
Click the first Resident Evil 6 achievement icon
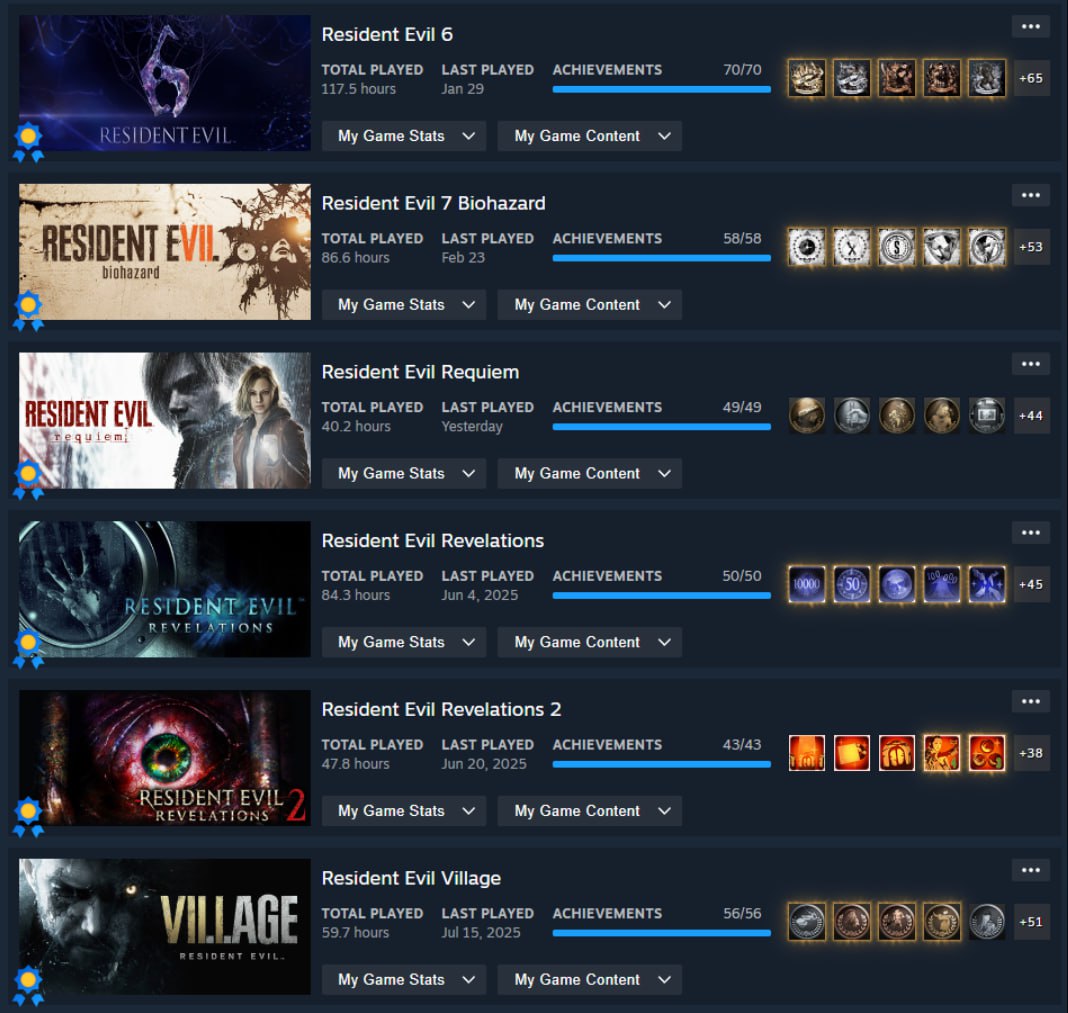806,78
